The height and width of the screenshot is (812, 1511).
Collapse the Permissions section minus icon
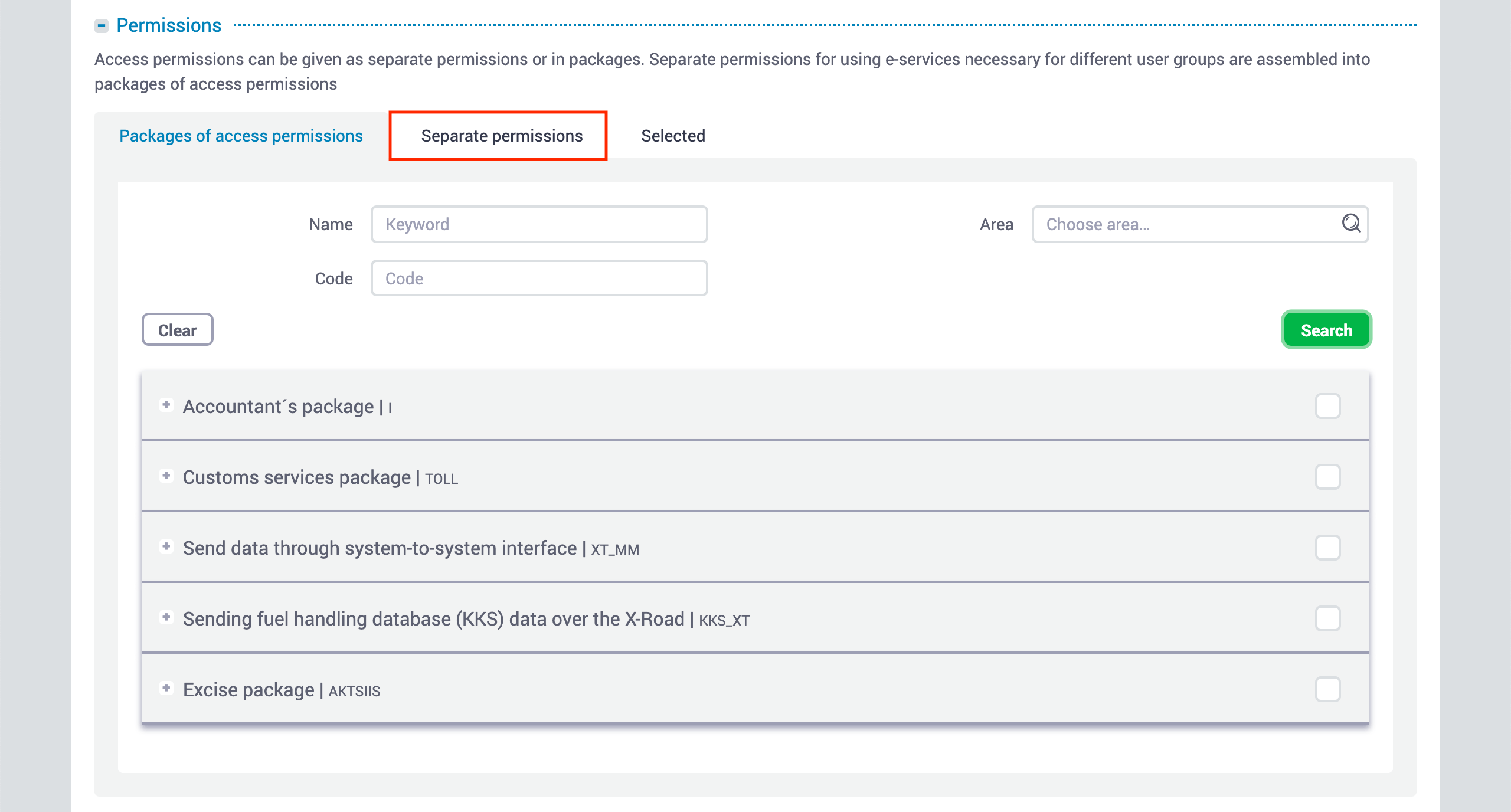coord(102,25)
